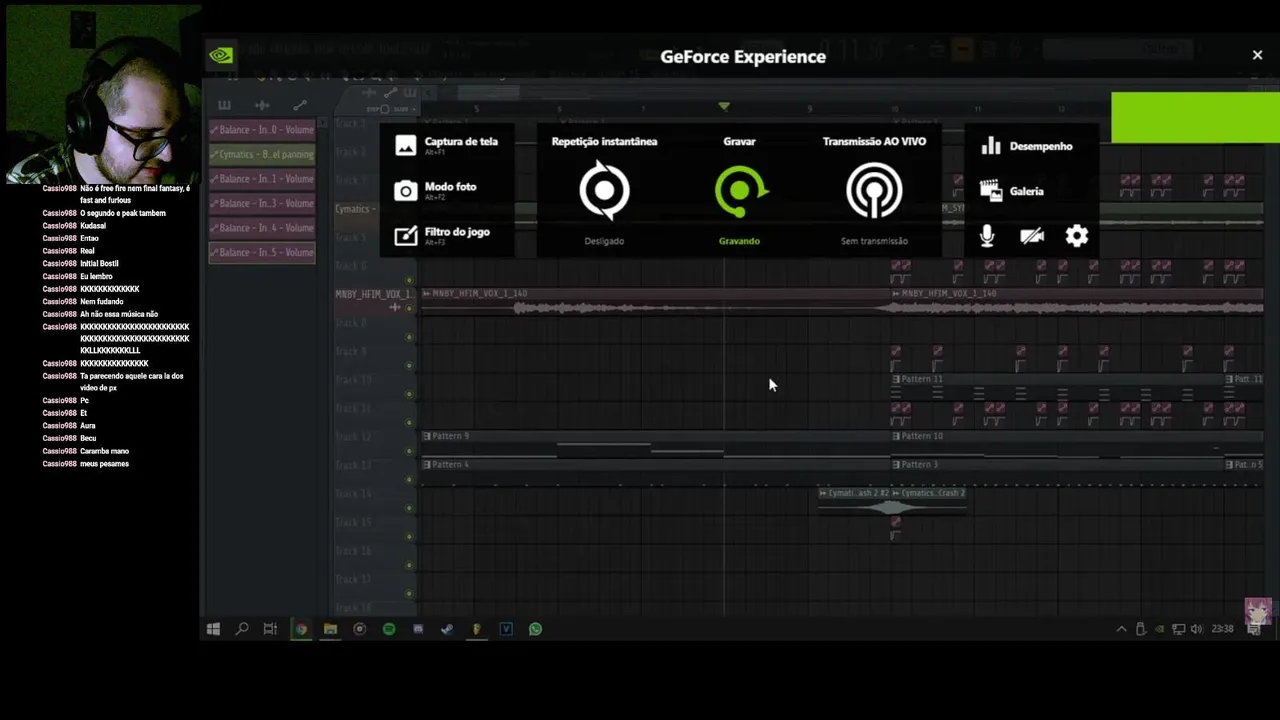Open Desempenho performance panel
Screen dimensions: 1280x720
(1027, 146)
